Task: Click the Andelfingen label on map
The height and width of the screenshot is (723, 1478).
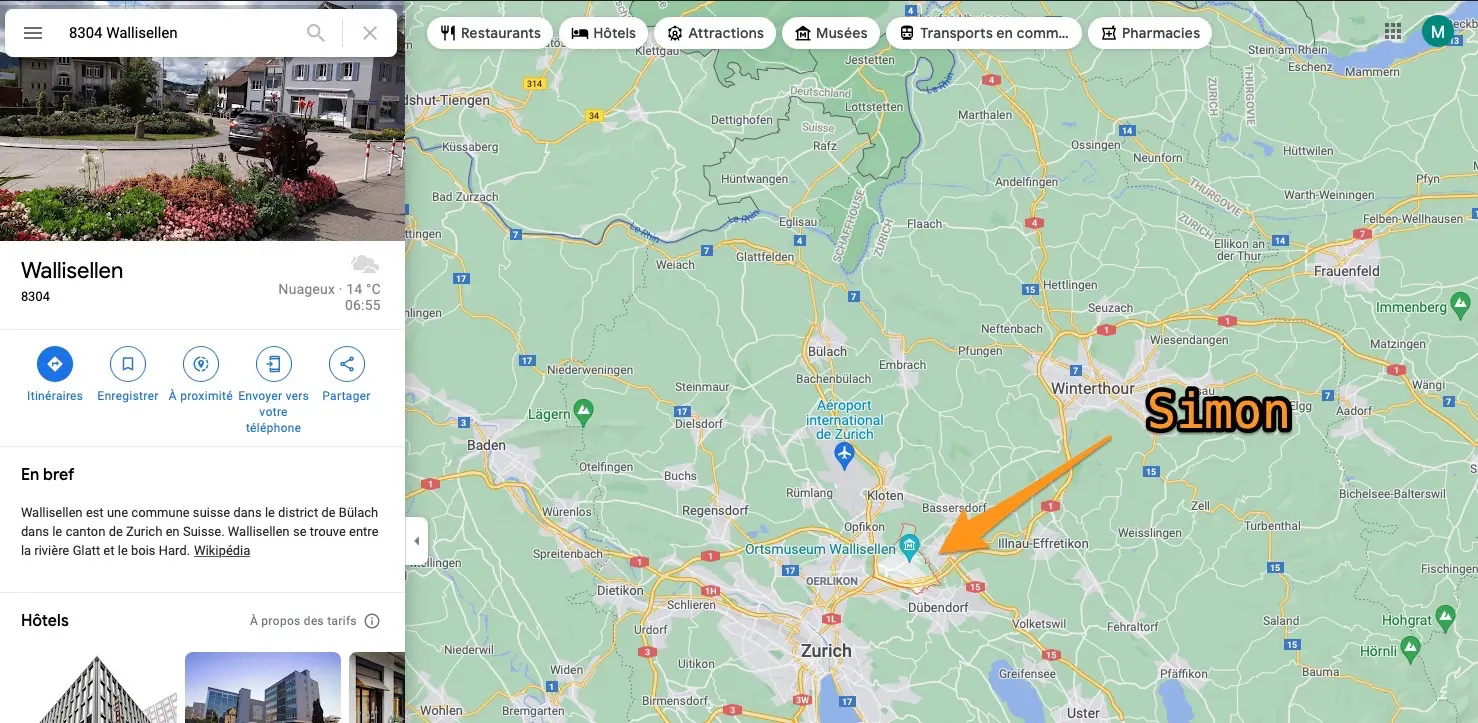Action: coord(1028,182)
